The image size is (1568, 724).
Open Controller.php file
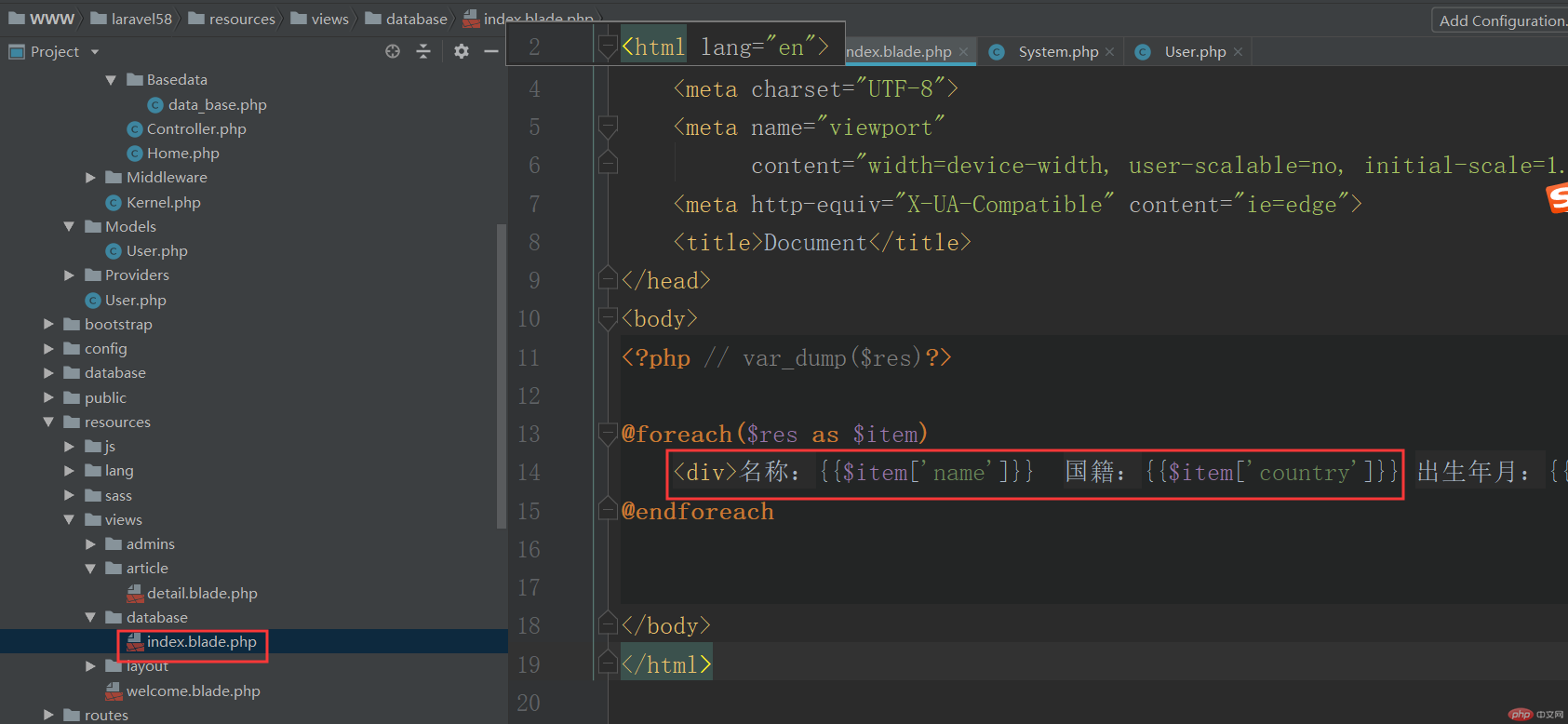click(196, 128)
